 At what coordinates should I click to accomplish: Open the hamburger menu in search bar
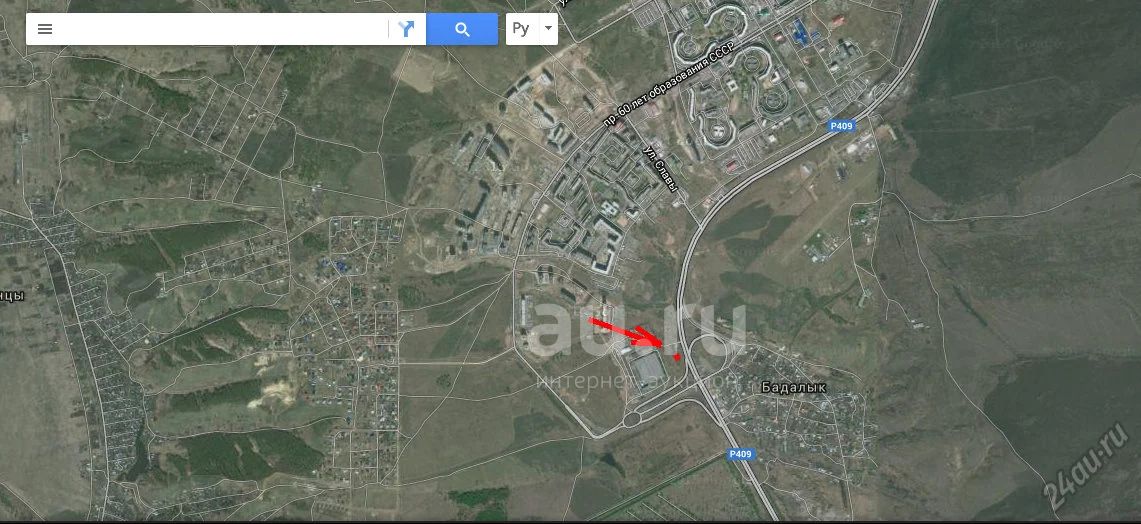45,29
